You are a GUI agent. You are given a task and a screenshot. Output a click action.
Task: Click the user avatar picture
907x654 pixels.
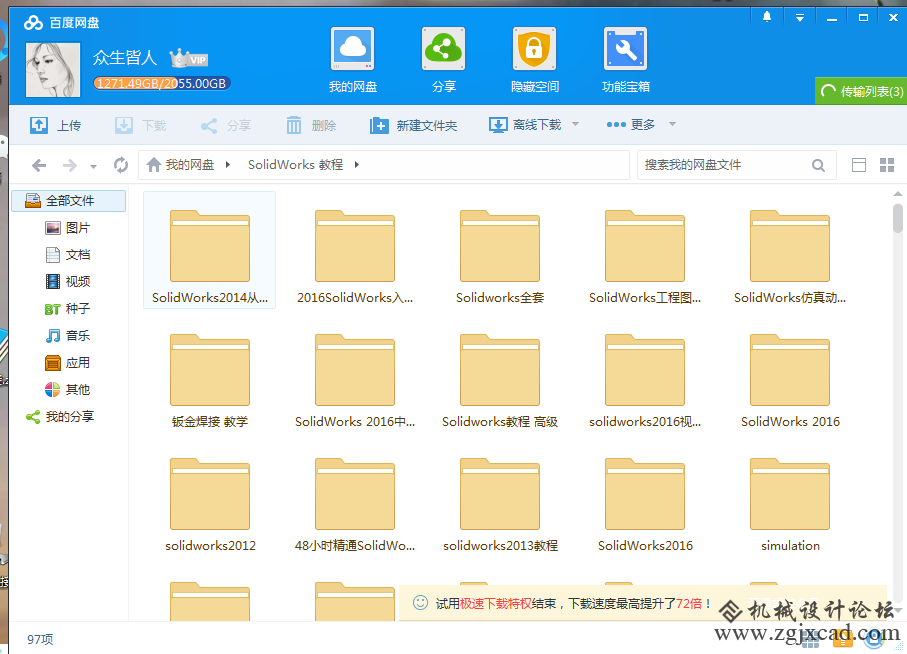(x=53, y=69)
